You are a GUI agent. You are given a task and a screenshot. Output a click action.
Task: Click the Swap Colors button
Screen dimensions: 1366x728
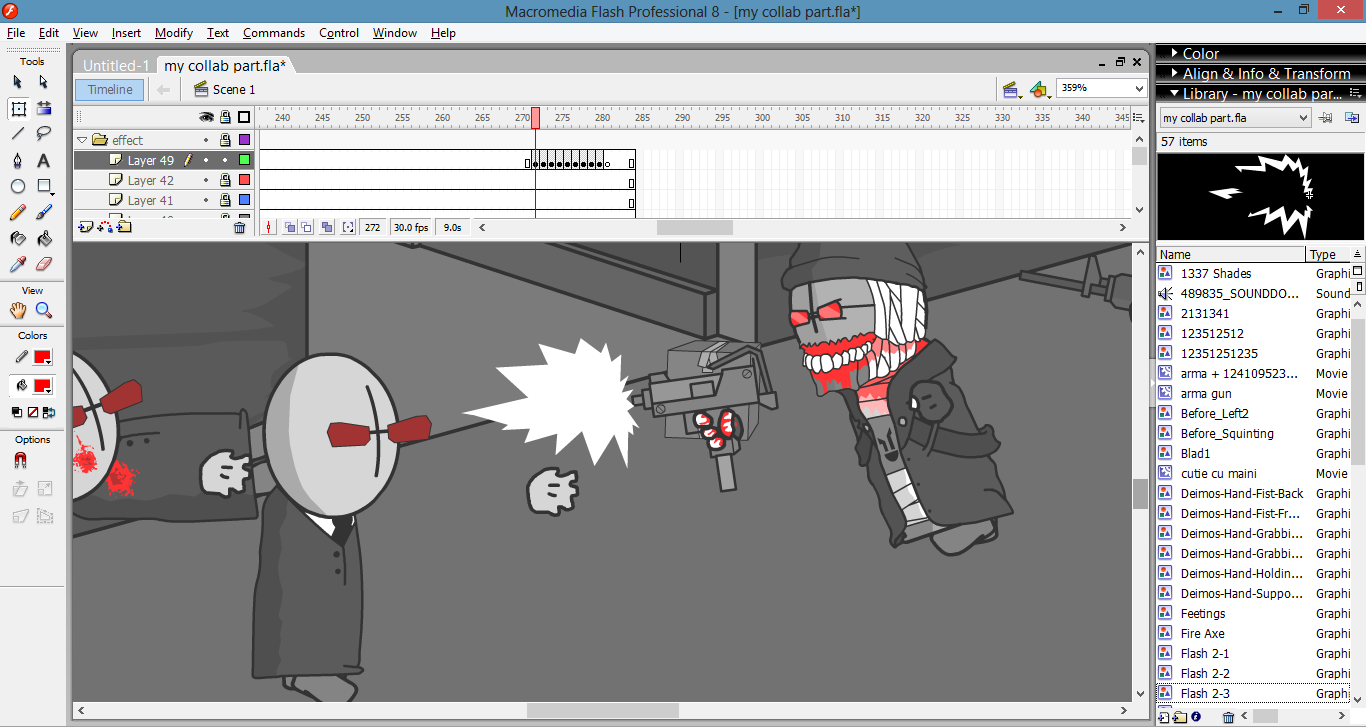(x=49, y=412)
